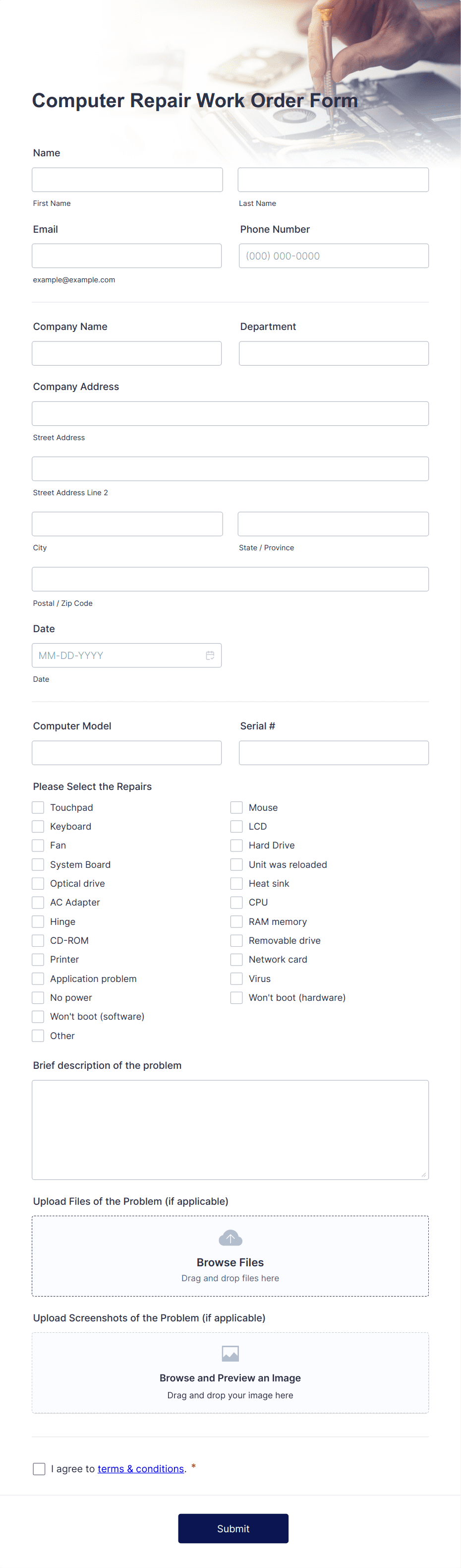Submit the work order form
This screenshot has height=1568, width=461.
(x=233, y=1528)
